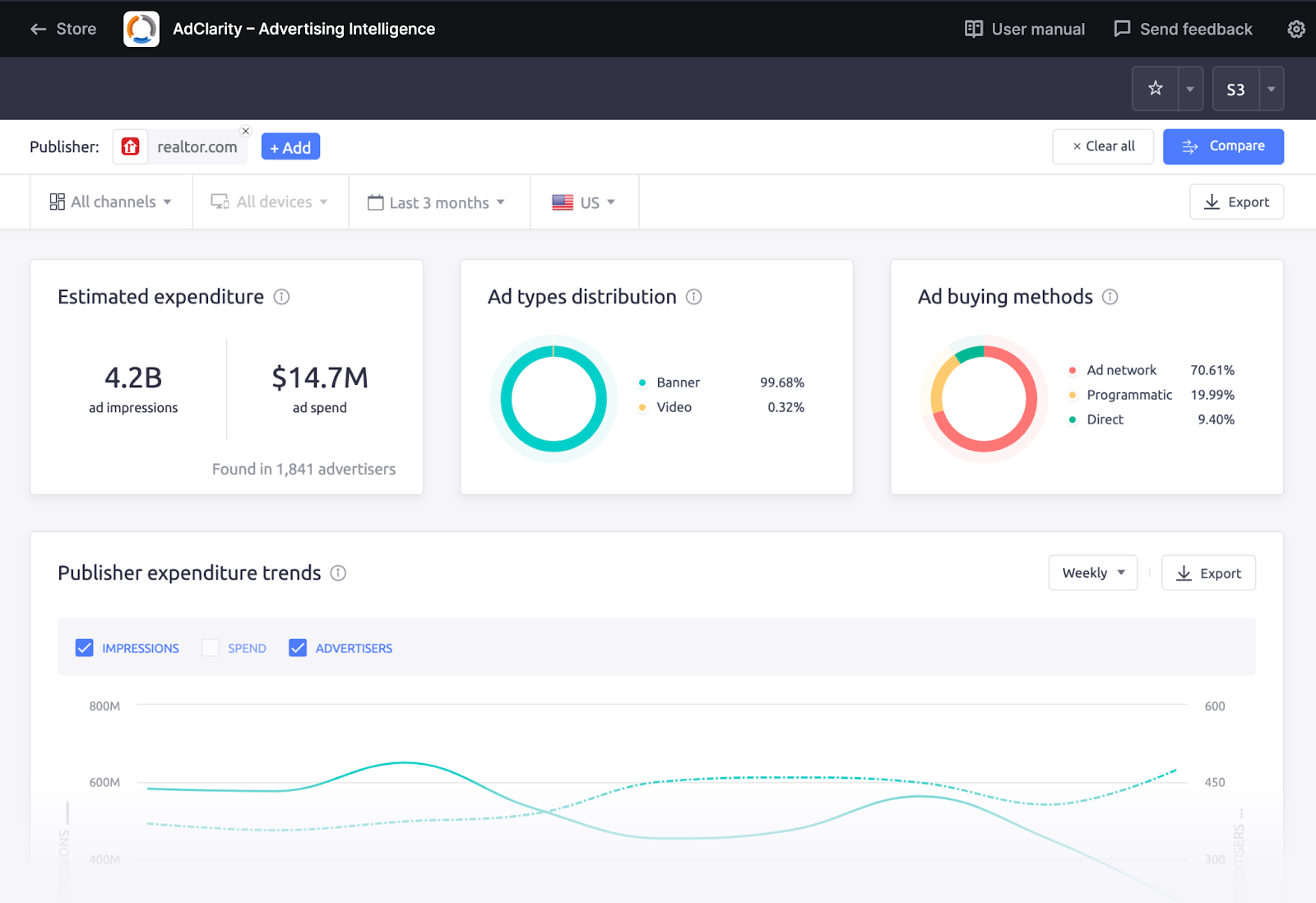Click the back arrow next to Store

[x=38, y=29]
